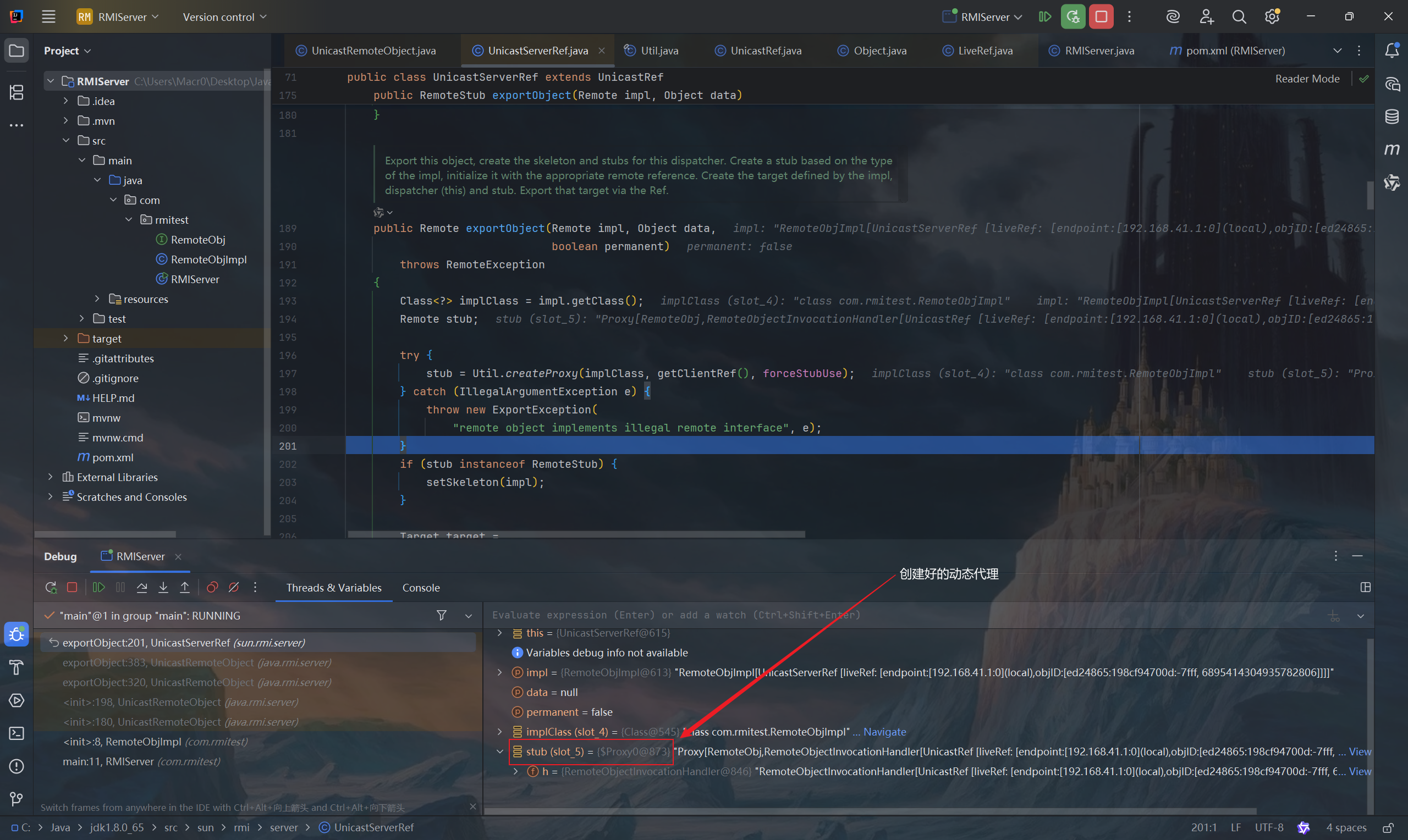Click Step Into in debug toolbar
Screen dimensions: 1408x840
click(163, 588)
